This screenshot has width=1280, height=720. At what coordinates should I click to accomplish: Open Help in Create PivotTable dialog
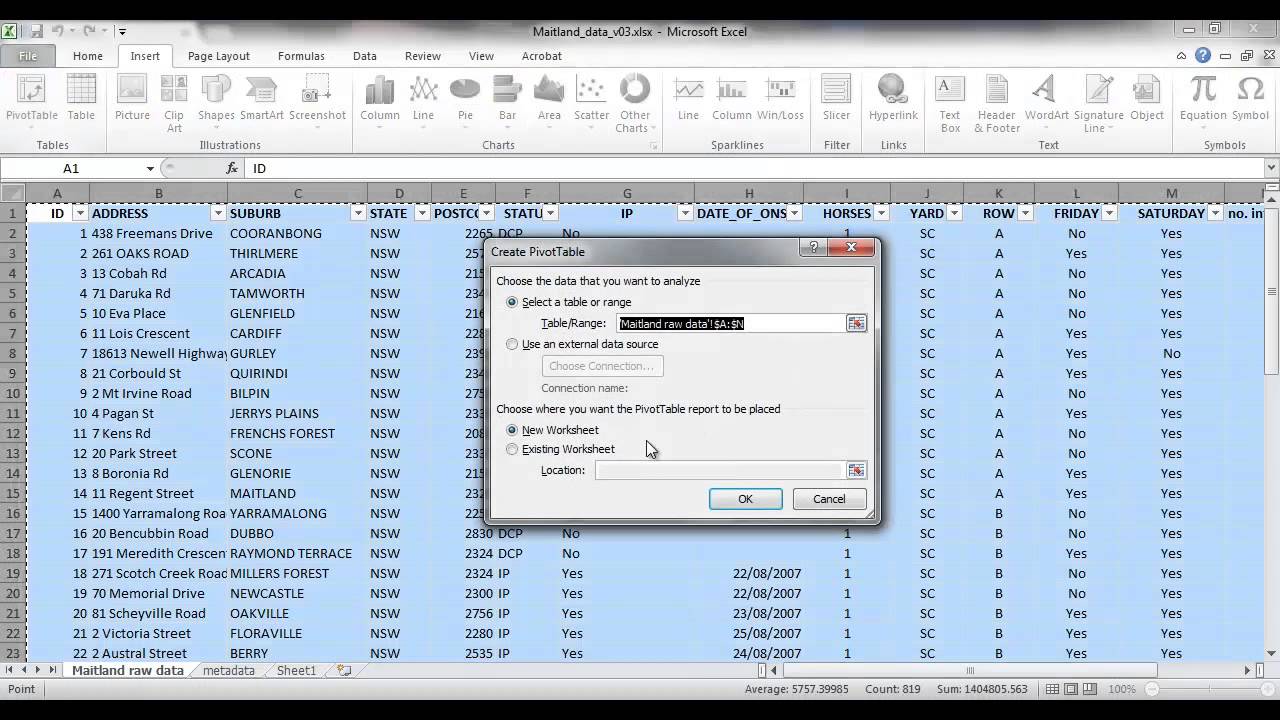[x=813, y=248]
